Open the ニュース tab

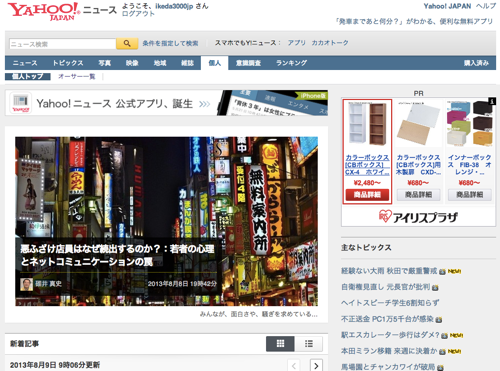pos(25,63)
